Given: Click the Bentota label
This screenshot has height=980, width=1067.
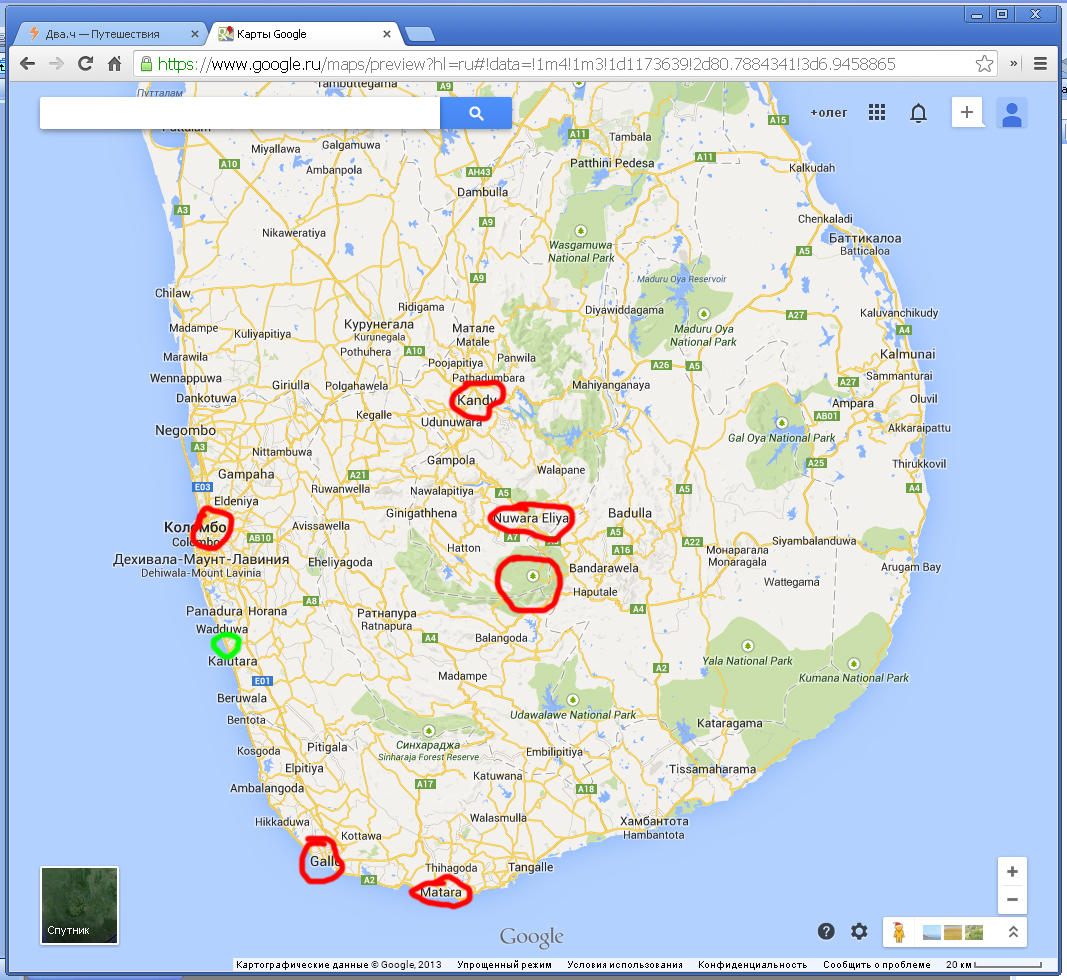Looking at the screenshot, I should (246, 719).
